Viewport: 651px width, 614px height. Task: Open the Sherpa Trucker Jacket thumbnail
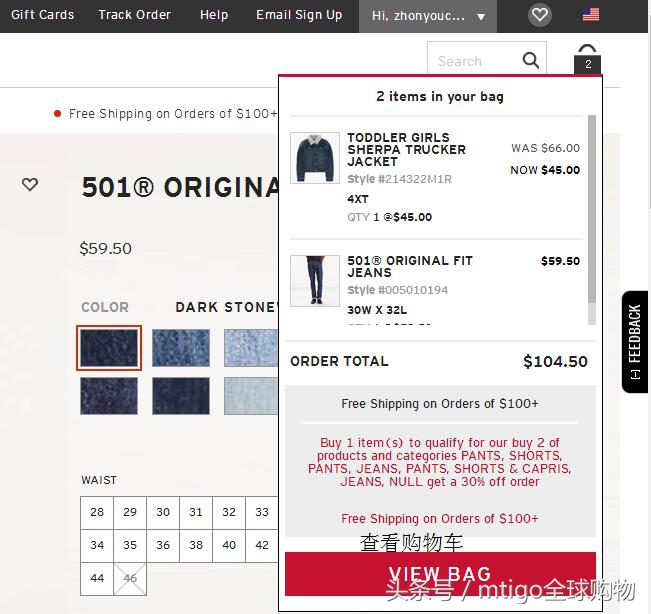click(x=315, y=158)
